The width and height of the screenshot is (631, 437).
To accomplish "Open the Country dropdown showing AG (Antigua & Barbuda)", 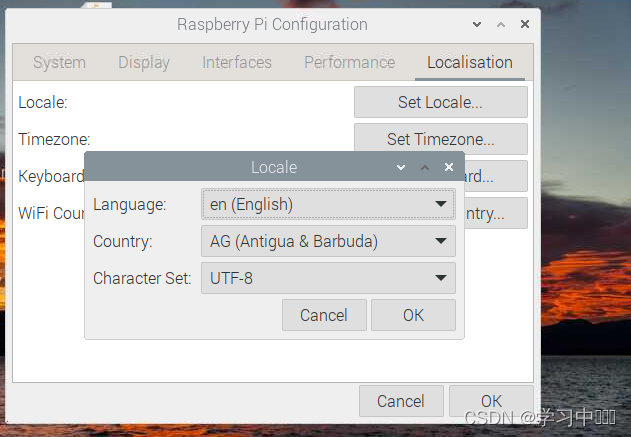I will [x=328, y=241].
